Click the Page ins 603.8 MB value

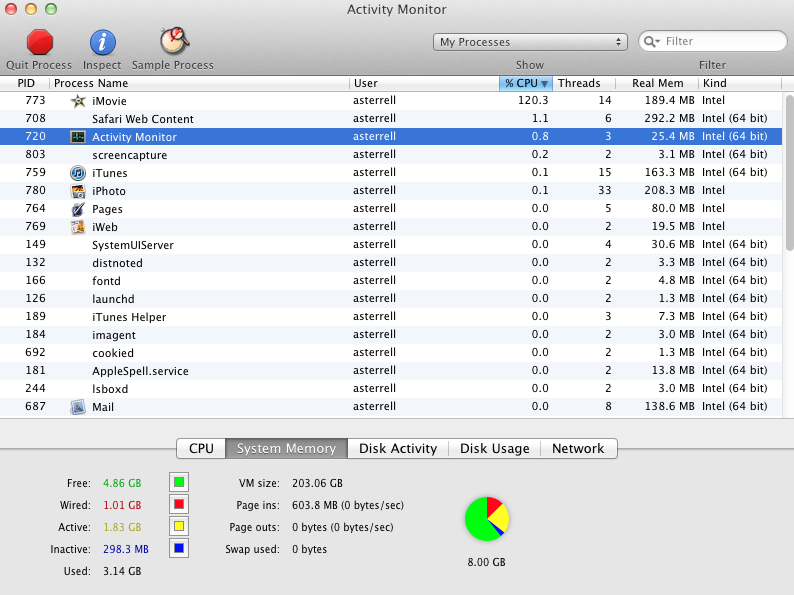click(x=348, y=505)
